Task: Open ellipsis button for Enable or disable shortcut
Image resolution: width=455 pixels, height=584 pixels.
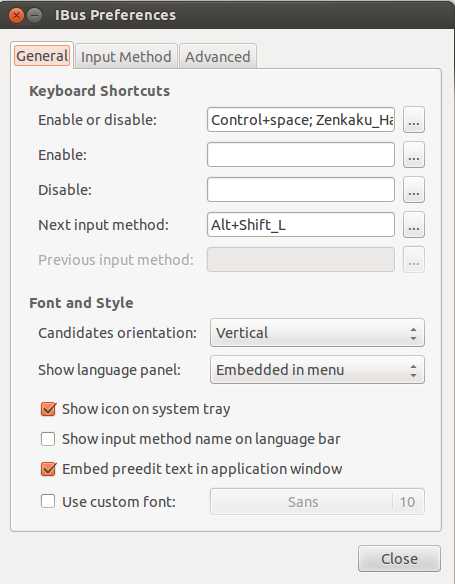Action: point(414,120)
